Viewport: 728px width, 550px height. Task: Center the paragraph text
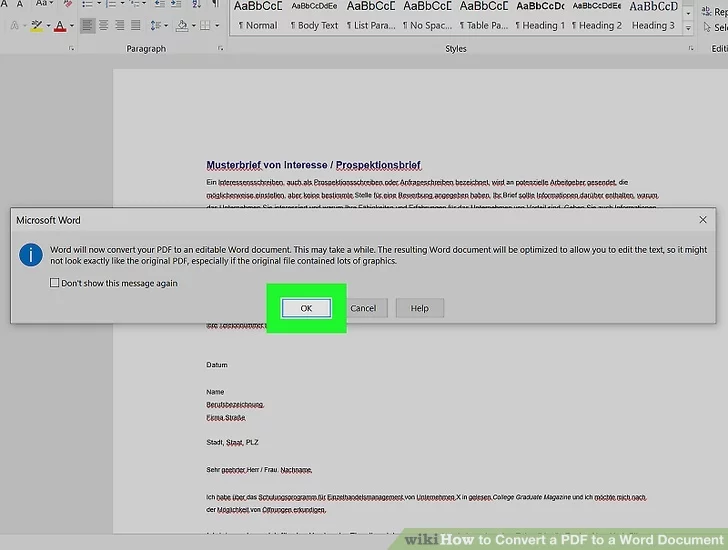click(104, 25)
